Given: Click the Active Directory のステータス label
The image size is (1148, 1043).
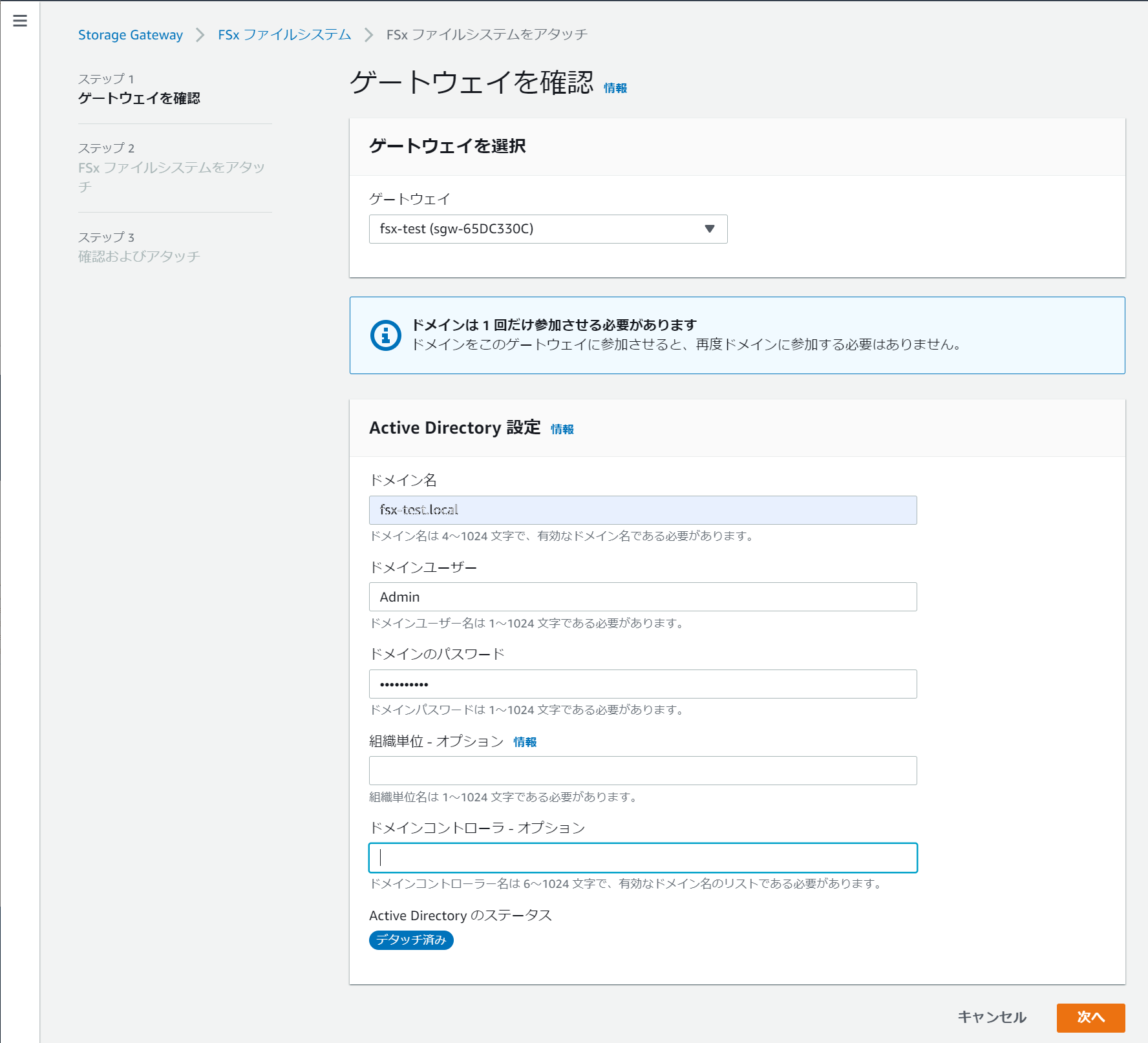Looking at the screenshot, I should click(460, 916).
